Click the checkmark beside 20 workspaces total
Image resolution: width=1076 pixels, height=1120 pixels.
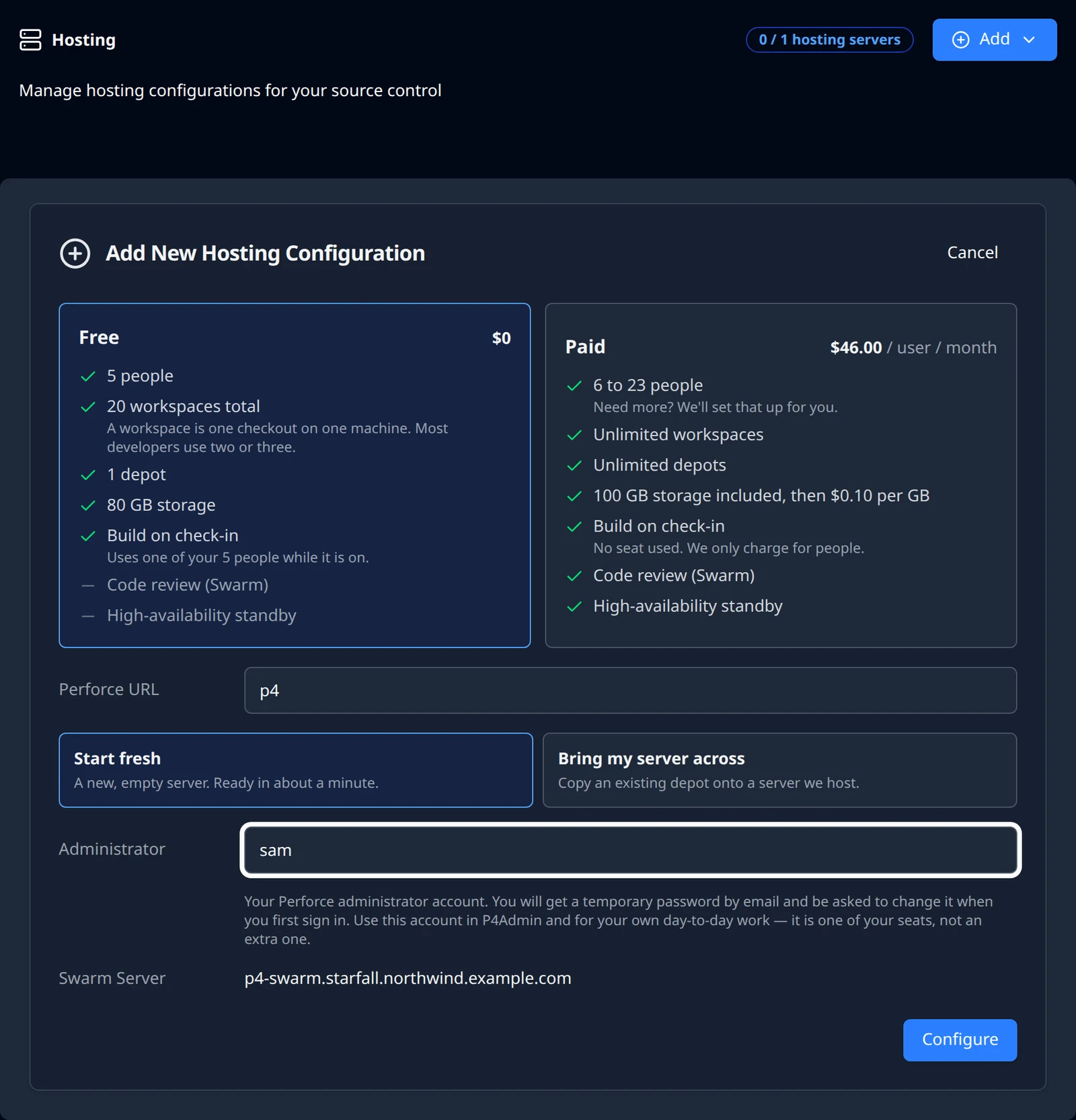(x=88, y=407)
